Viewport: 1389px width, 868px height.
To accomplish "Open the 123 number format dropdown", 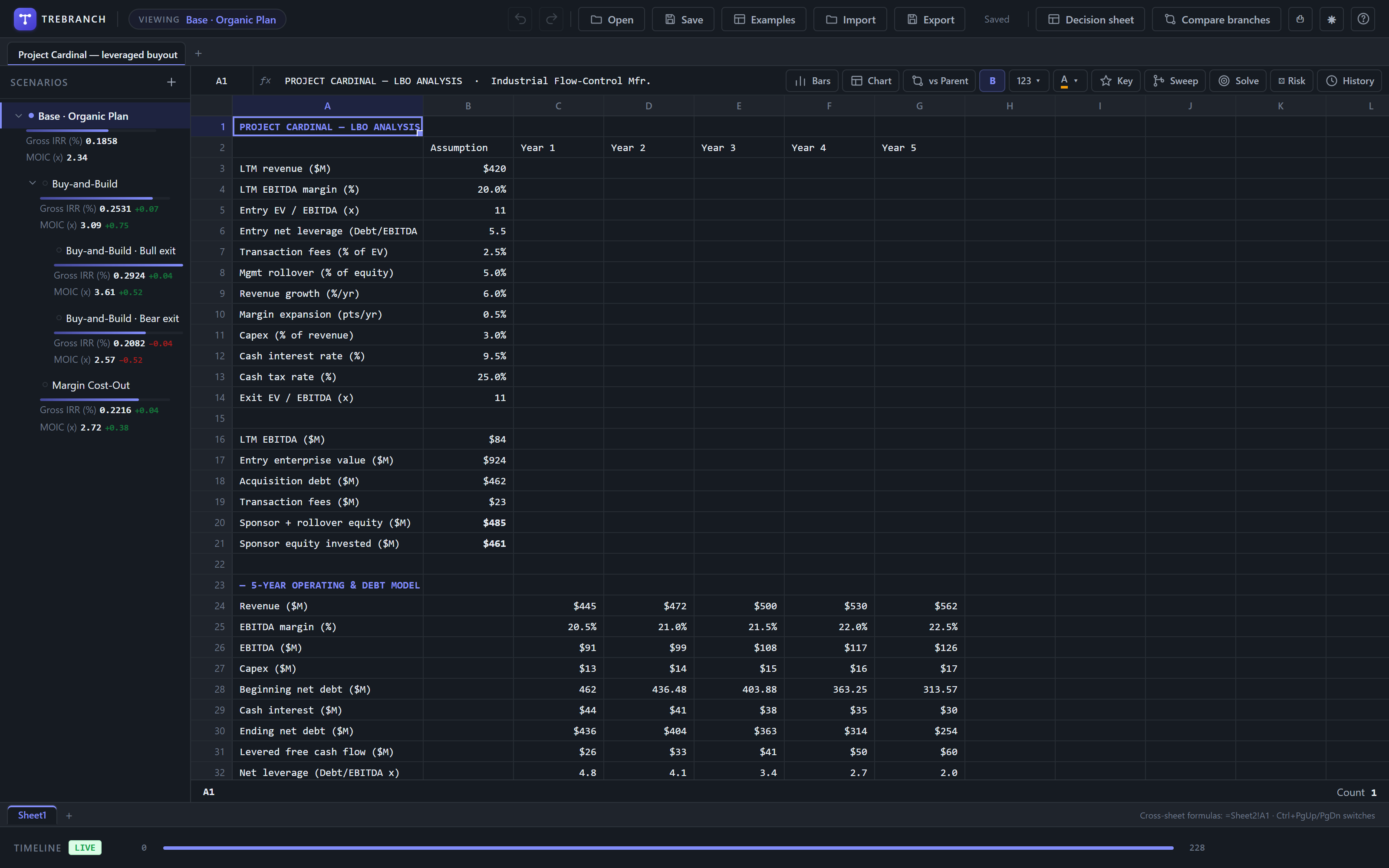I will pos(1029,81).
